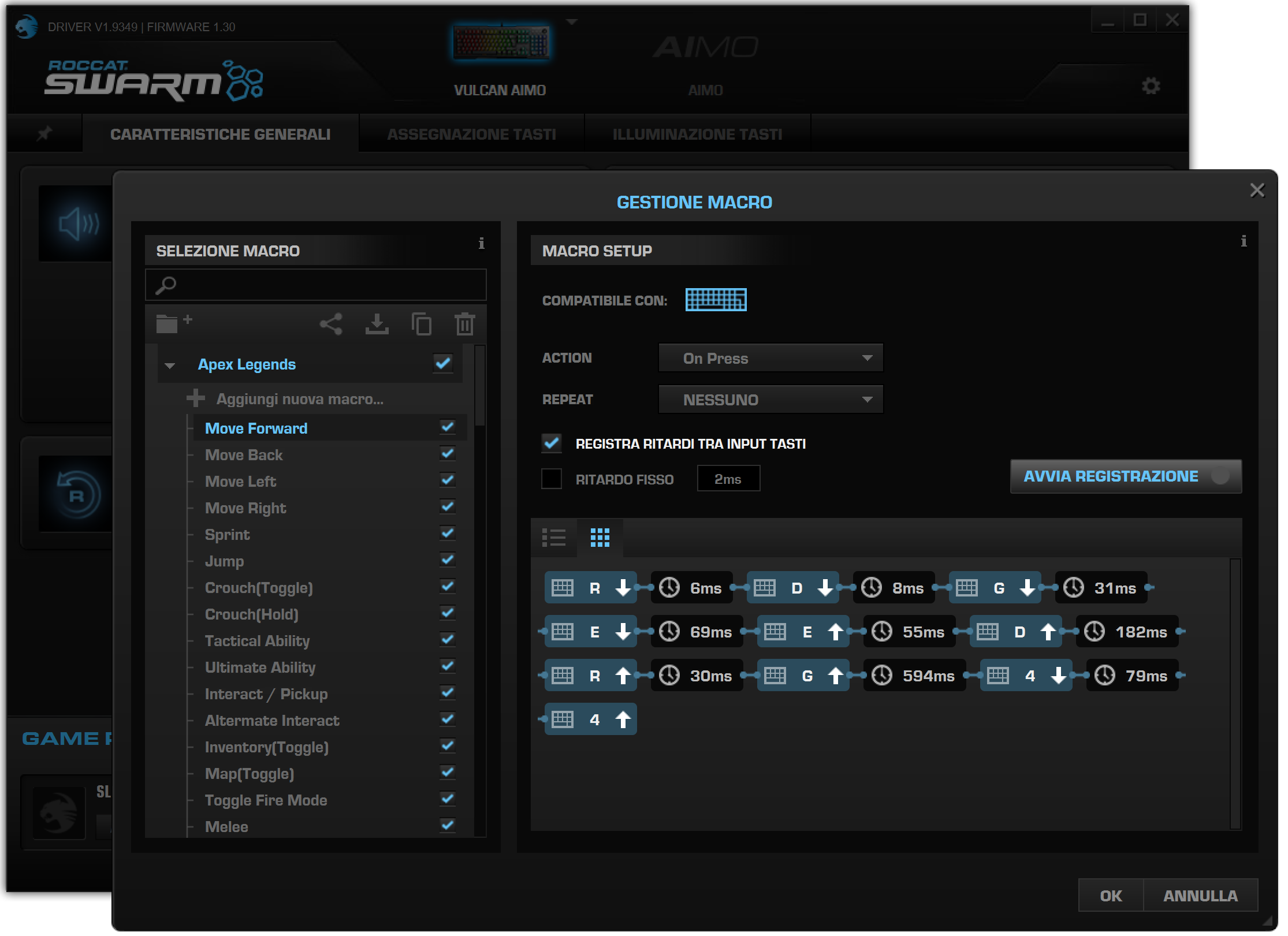Switch macro sequence to list view
The width and height of the screenshot is (1288, 936).
pyautogui.click(x=554, y=538)
